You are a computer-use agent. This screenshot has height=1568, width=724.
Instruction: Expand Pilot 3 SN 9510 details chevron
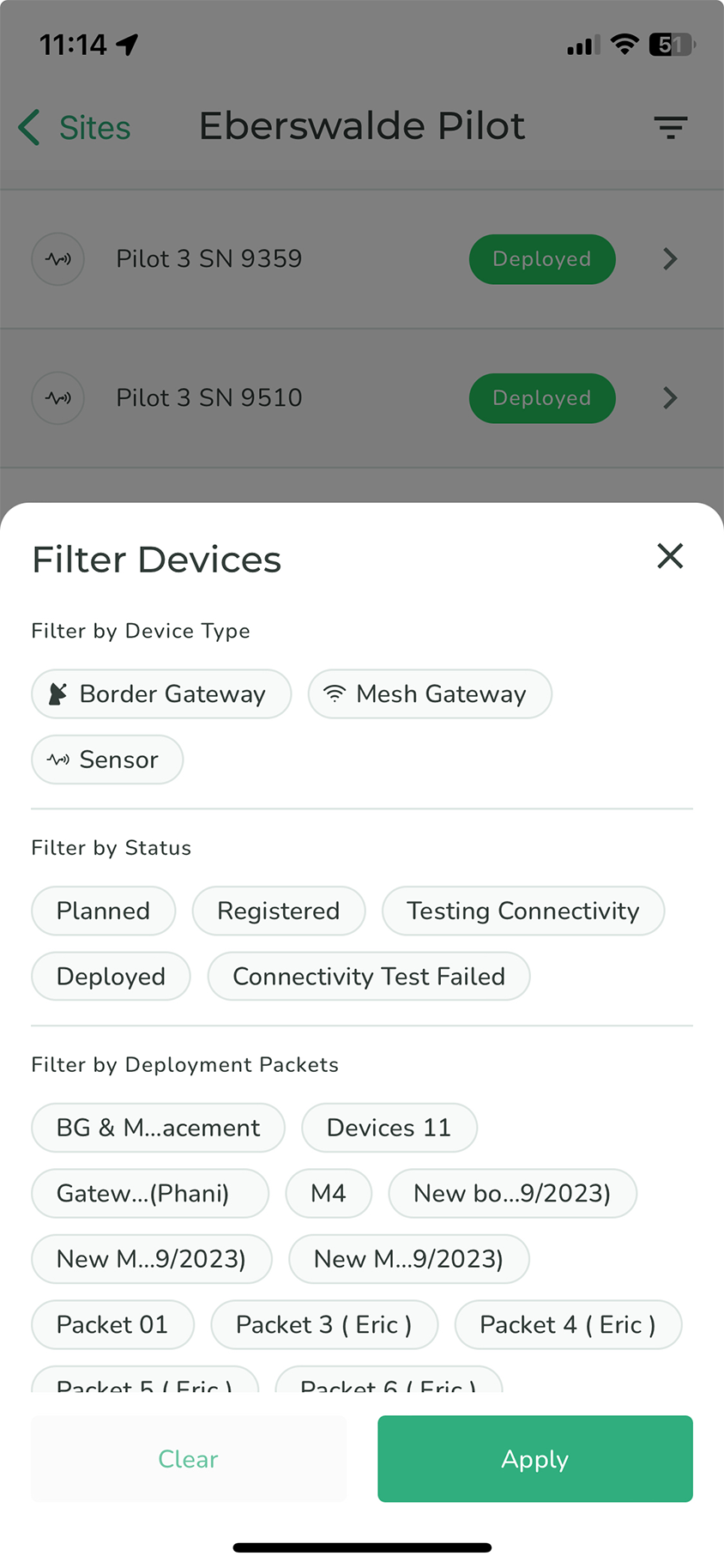(x=670, y=398)
